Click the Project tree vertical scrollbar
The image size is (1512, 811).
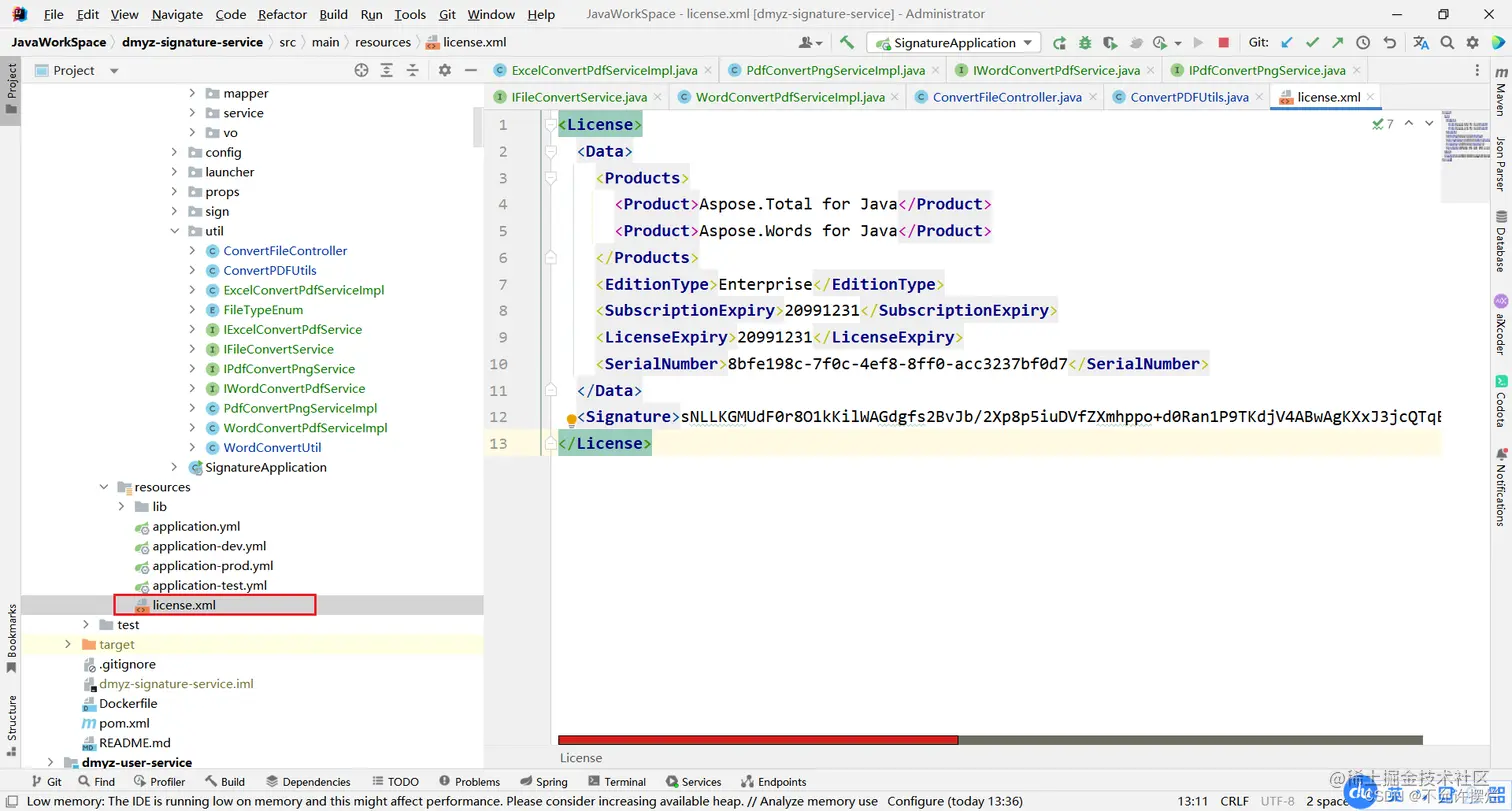478,127
